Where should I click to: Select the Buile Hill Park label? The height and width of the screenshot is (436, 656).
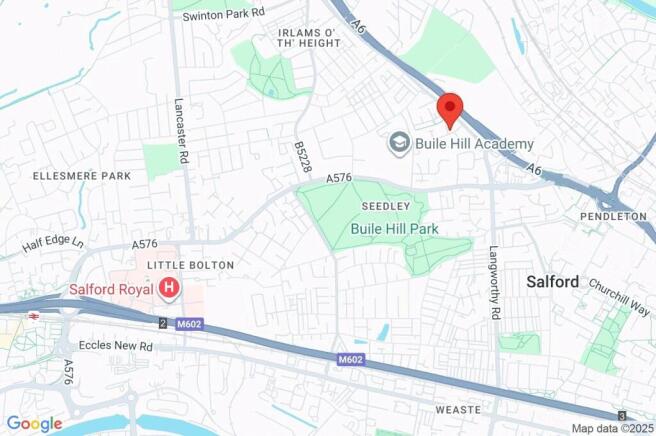coord(395,229)
